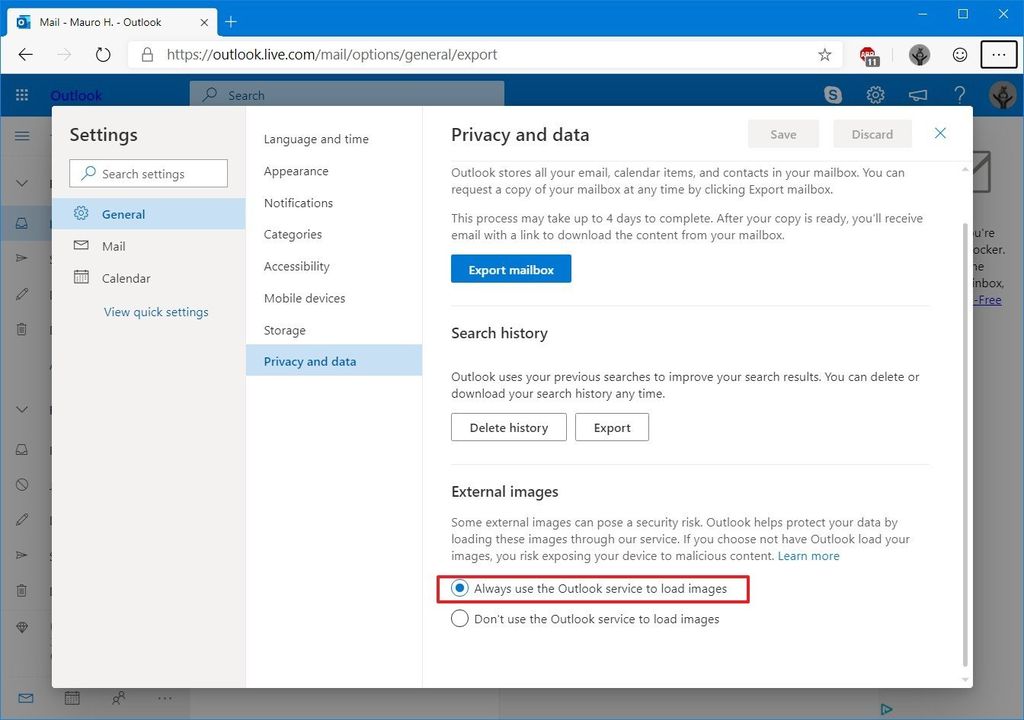Click the '...' more apps menu at bottom
1024x720 pixels.
click(x=165, y=697)
